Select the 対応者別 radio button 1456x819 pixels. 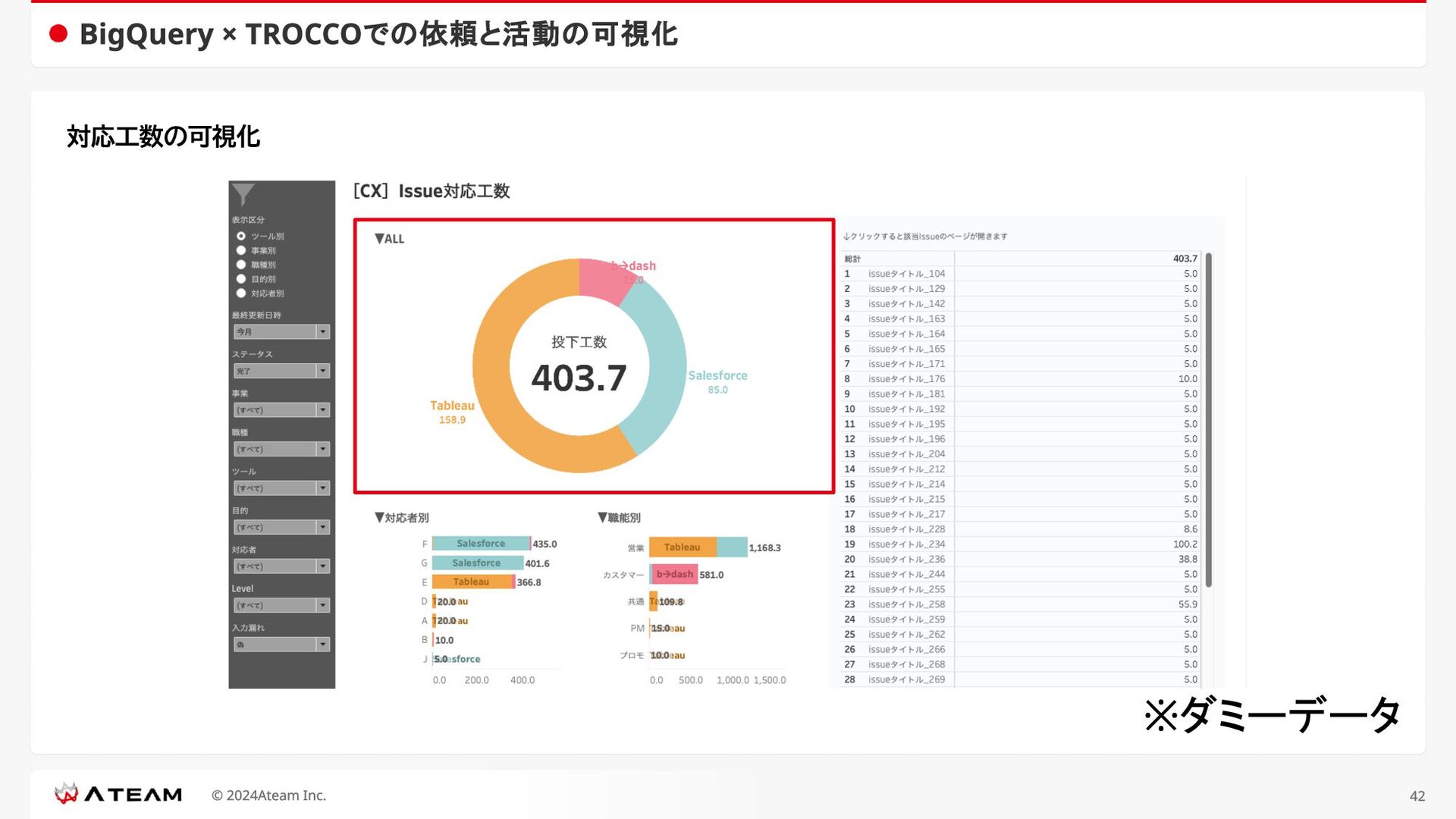(x=241, y=293)
